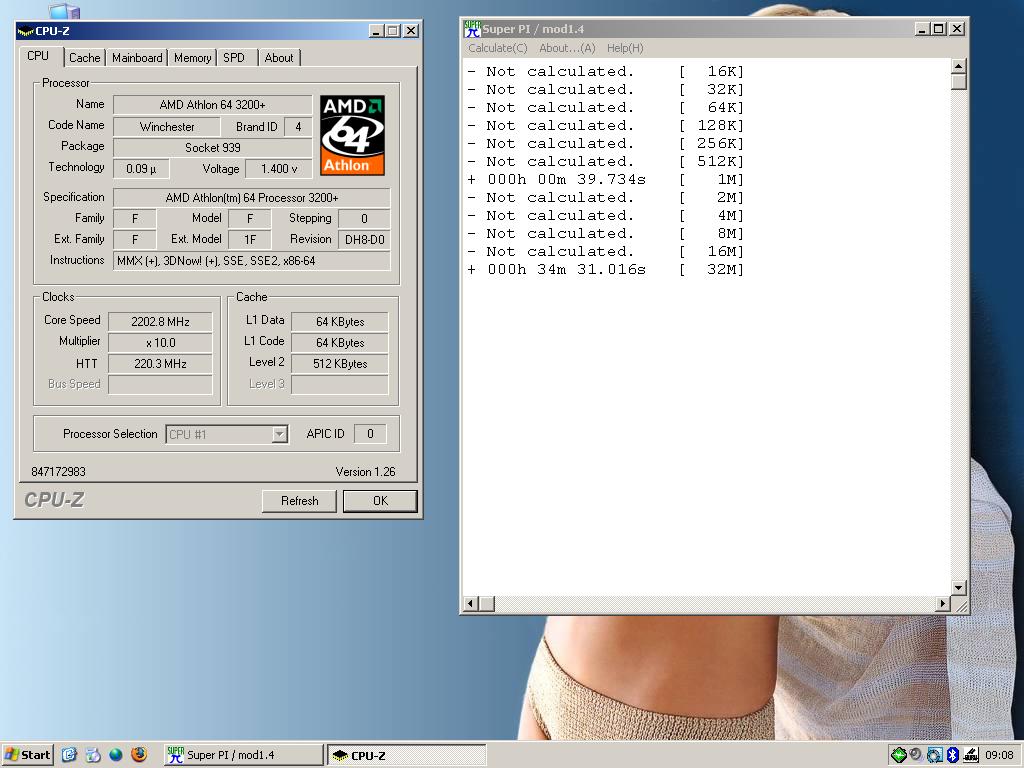Click the Instructions field with MMX and SSE2

251,261
